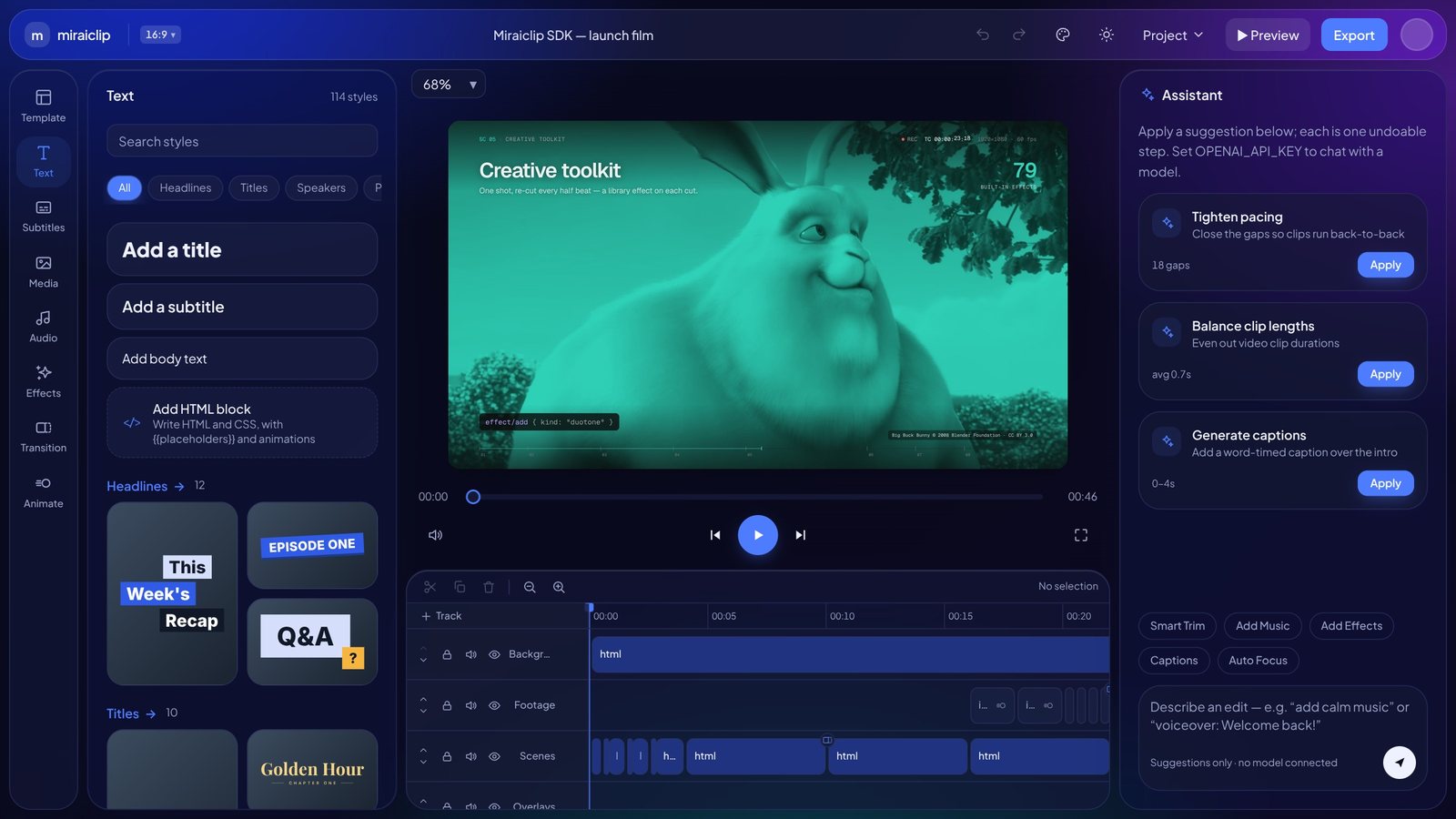Open the Transition panel
1456x819 pixels.
click(44, 437)
